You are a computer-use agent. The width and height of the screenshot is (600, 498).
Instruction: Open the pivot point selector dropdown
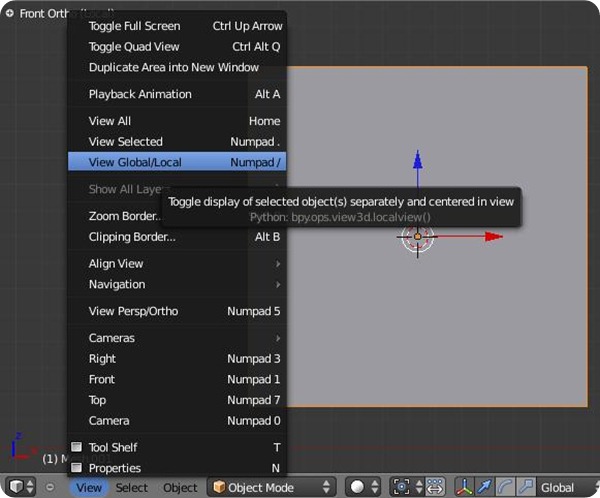(x=407, y=487)
